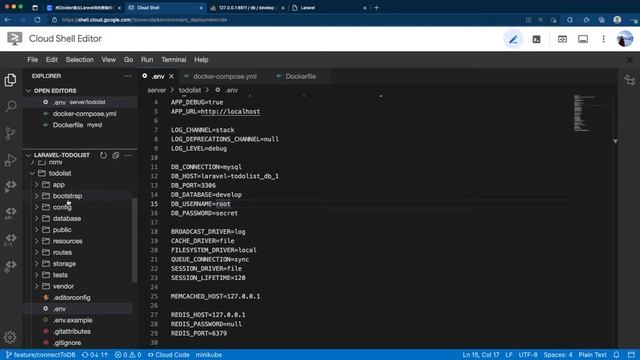Switch to the Dockerfile editor tab

point(300,76)
